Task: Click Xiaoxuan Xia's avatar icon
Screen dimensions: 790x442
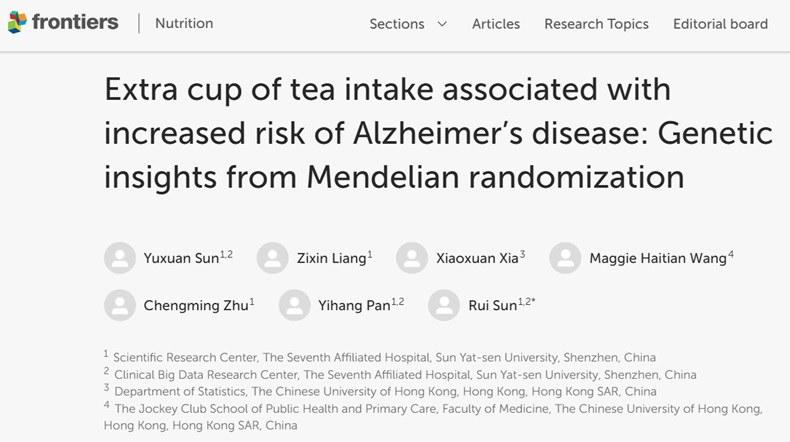Action: tap(412, 258)
